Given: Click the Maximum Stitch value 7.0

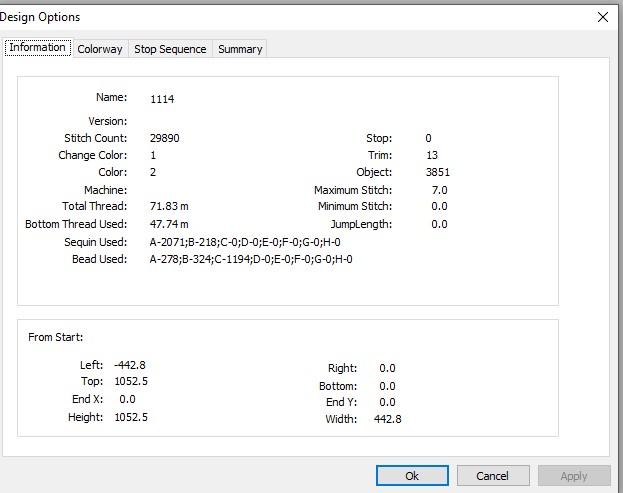Looking at the screenshot, I should [x=439, y=190].
